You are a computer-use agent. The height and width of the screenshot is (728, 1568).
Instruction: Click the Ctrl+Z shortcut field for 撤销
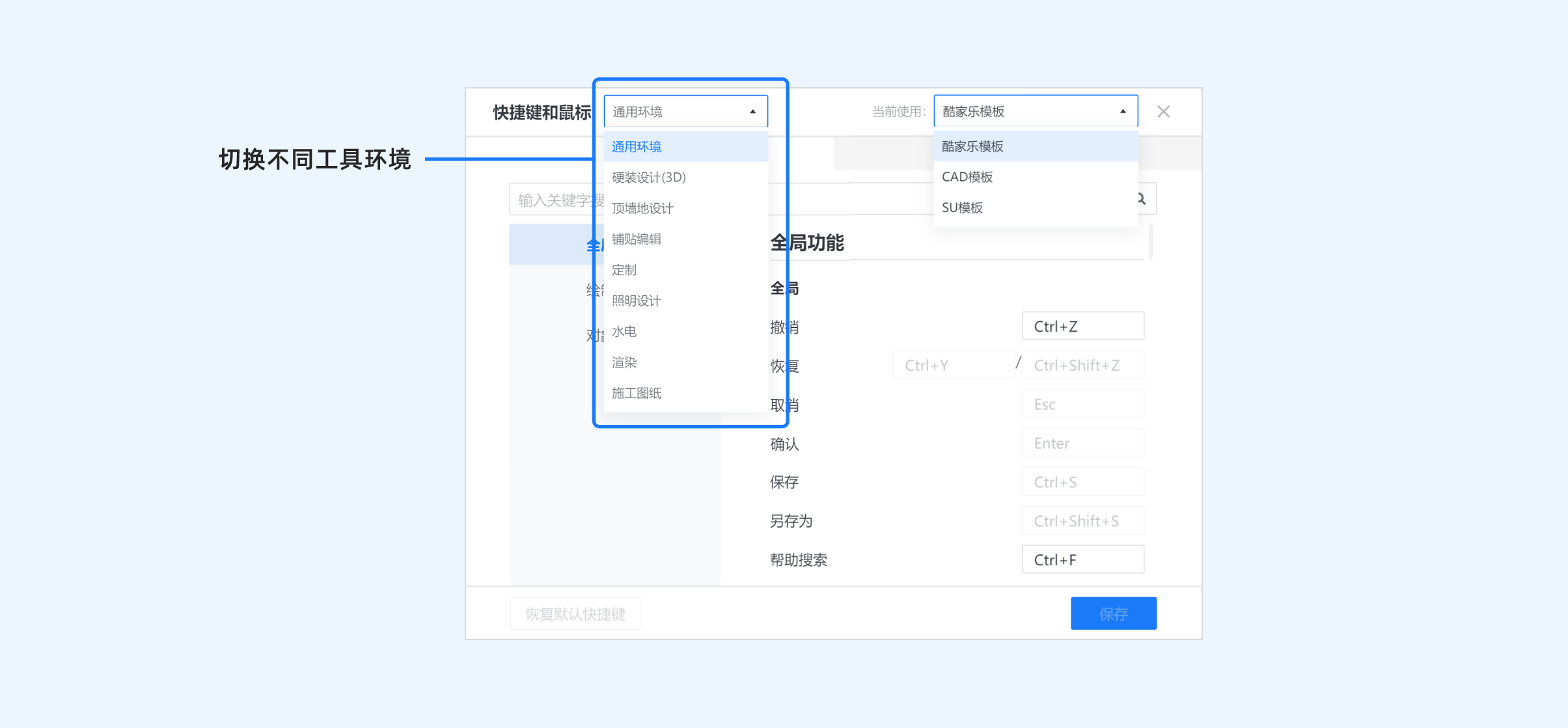click(1082, 326)
